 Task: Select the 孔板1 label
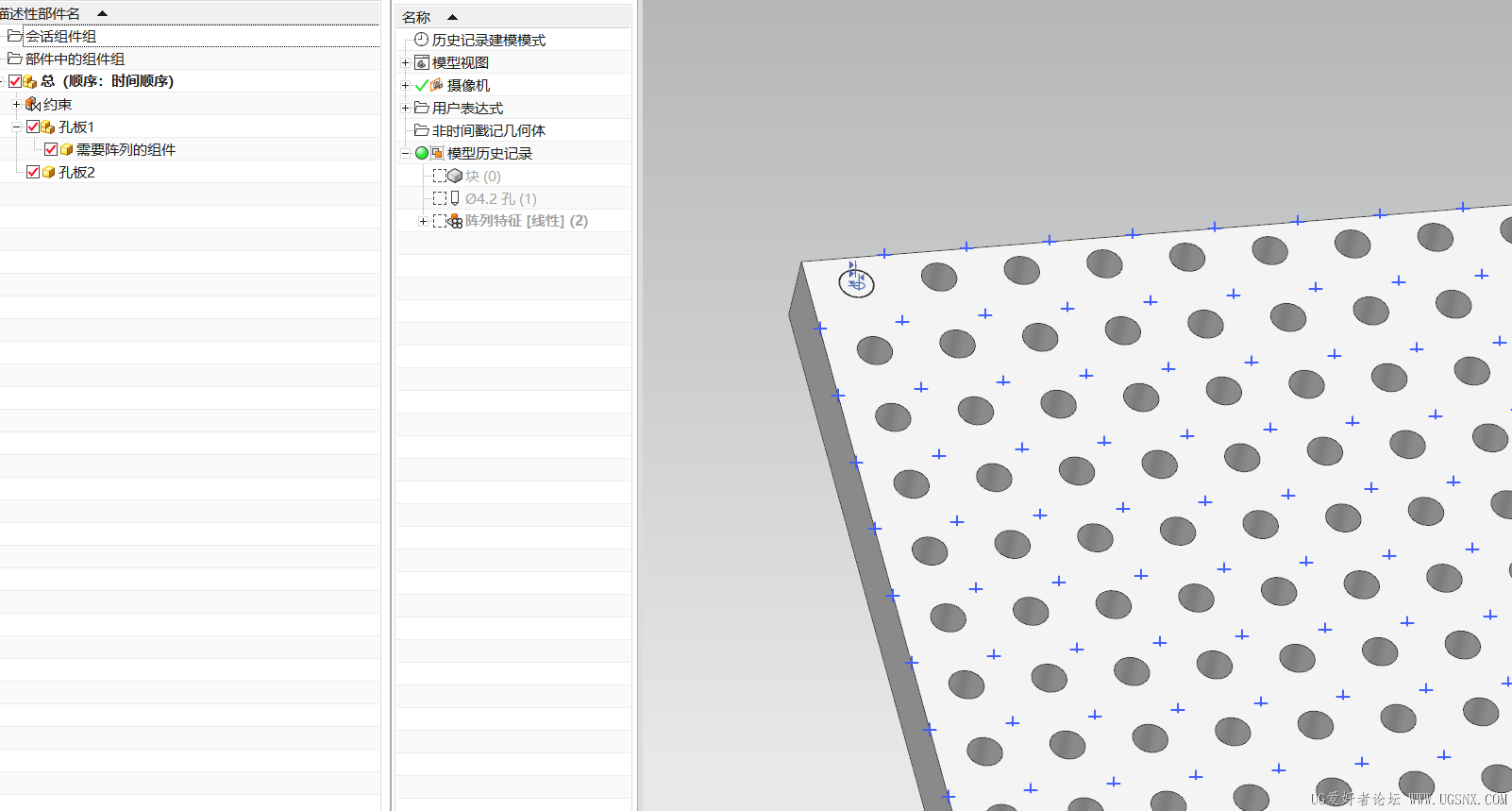pos(76,127)
